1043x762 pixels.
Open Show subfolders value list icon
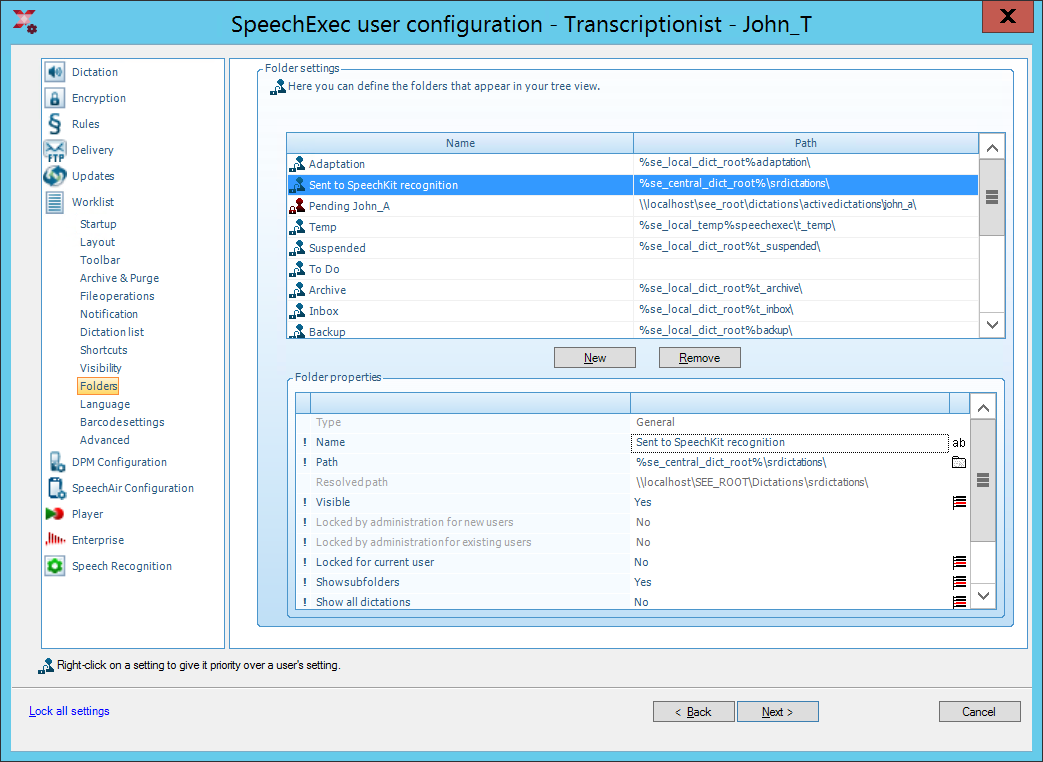pos(959,582)
